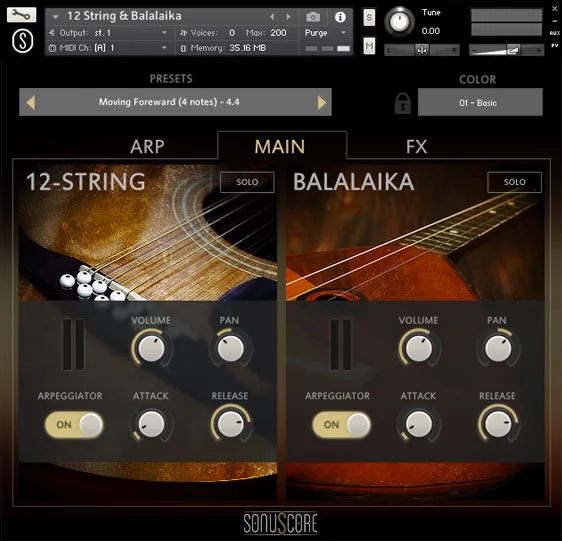Select the next preset with right arrow
The width and height of the screenshot is (562, 541).
click(x=322, y=103)
